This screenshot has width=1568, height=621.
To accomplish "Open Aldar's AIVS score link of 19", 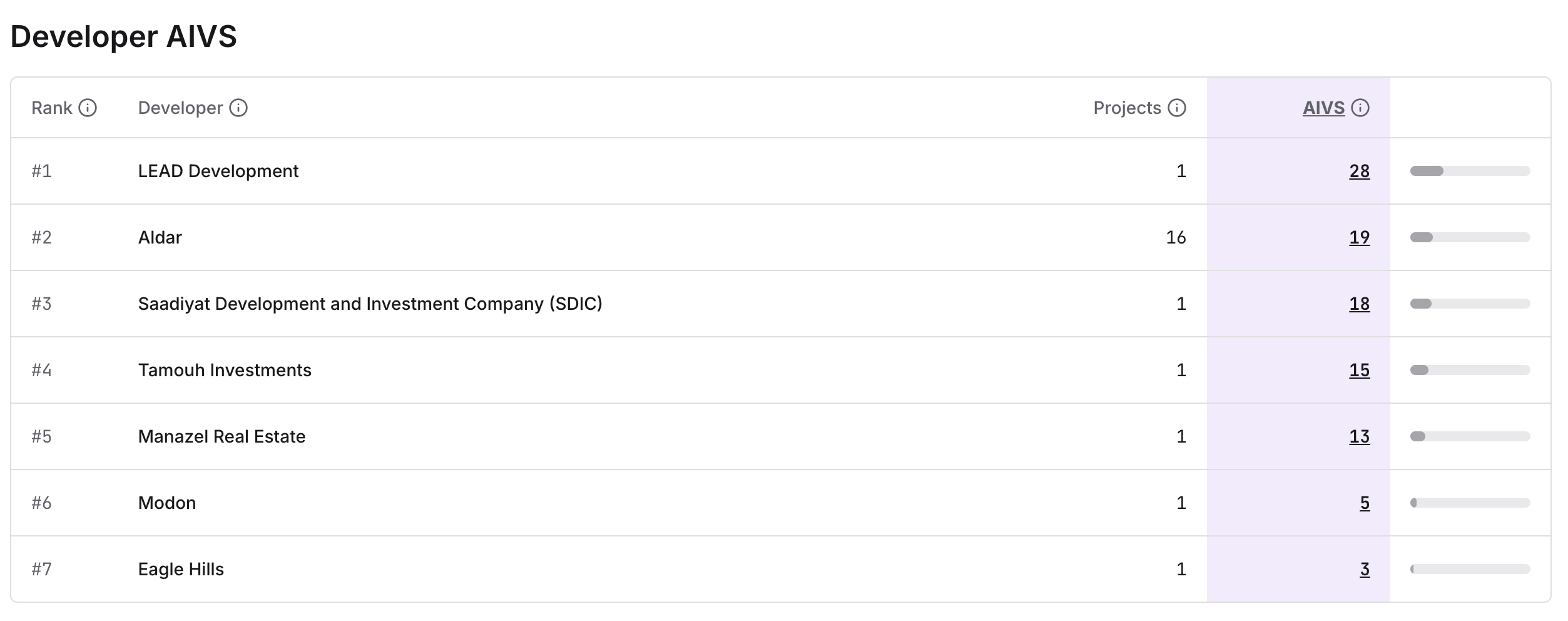I will click(x=1359, y=238).
